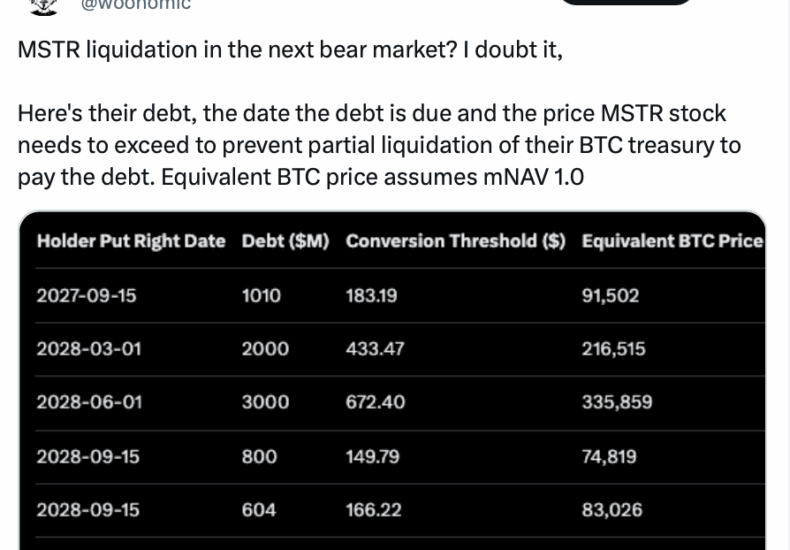Open the @woonomic handle link
Viewport: 790px width, 550px height.
click(135, 5)
